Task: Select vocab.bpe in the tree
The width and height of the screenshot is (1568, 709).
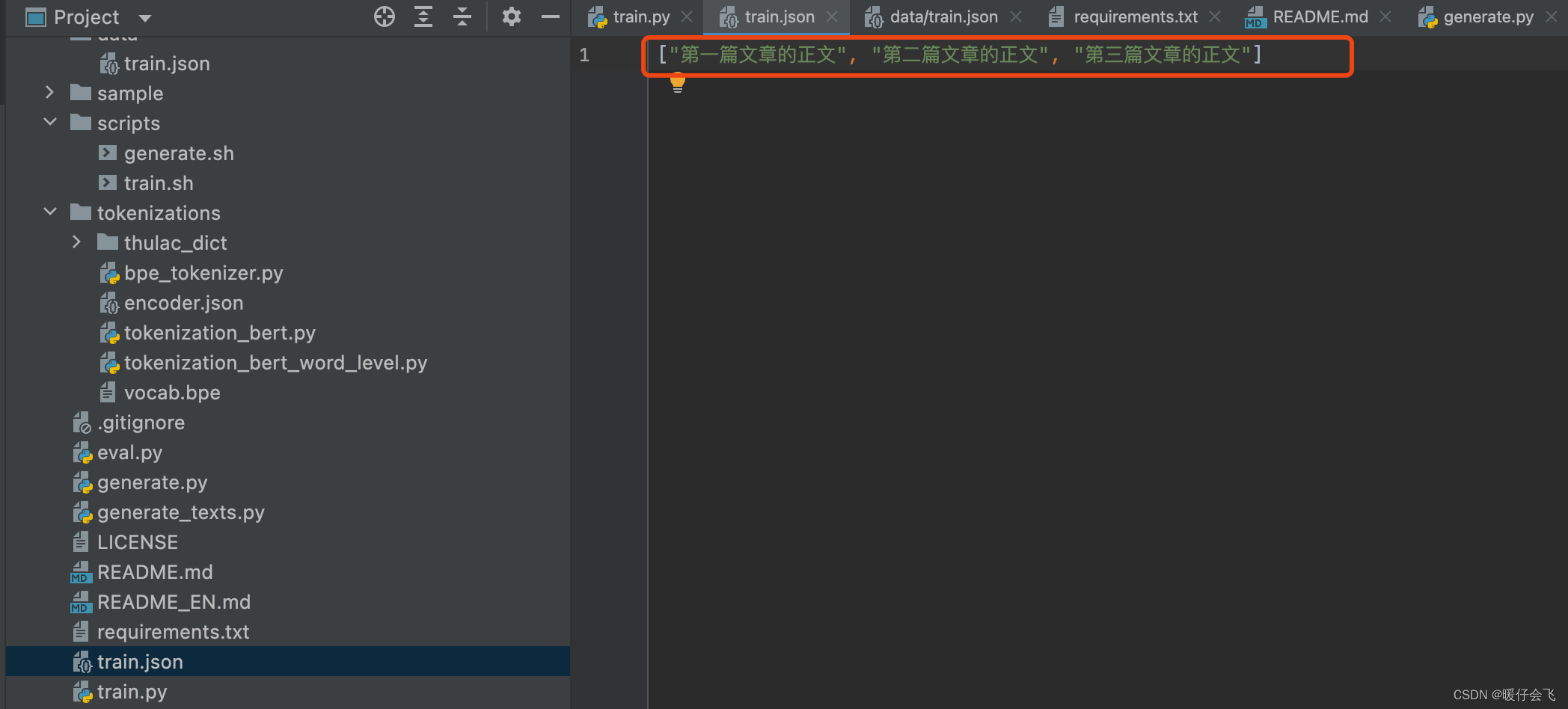Action: [x=172, y=393]
